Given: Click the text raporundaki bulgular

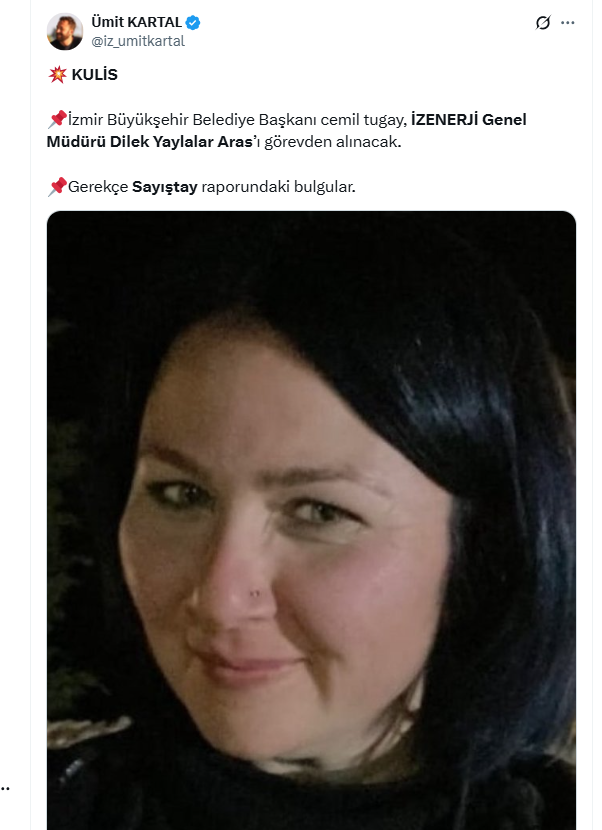Looking at the screenshot, I should (x=278, y=187).
